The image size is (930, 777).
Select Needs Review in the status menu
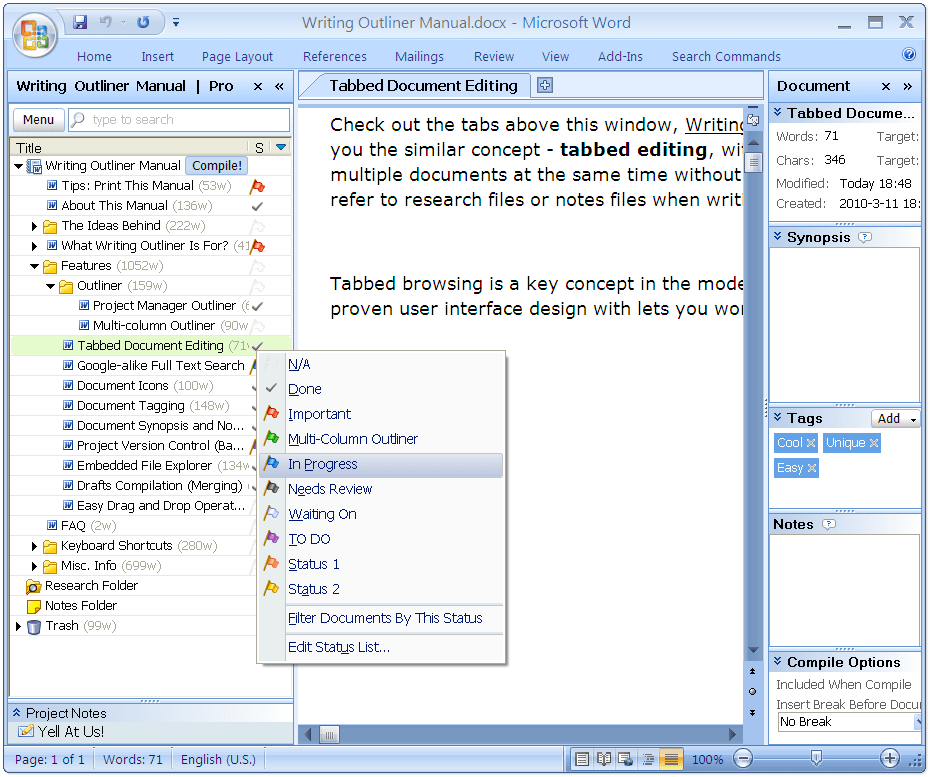pyautogui.click(x=330, y=489)
